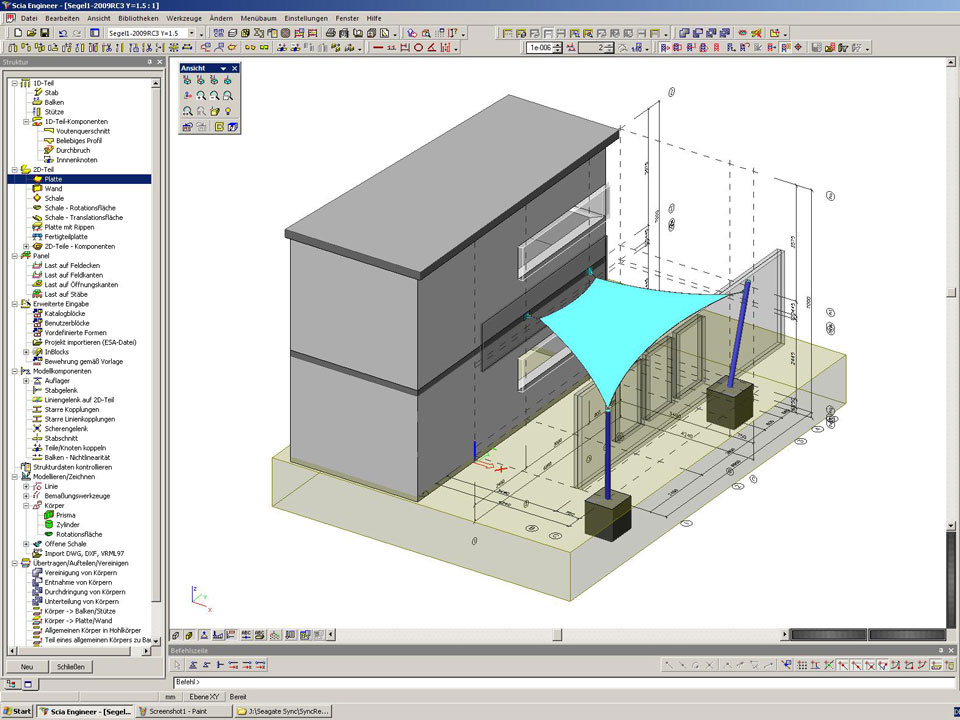Click the Neu button

tap(27, 667)
